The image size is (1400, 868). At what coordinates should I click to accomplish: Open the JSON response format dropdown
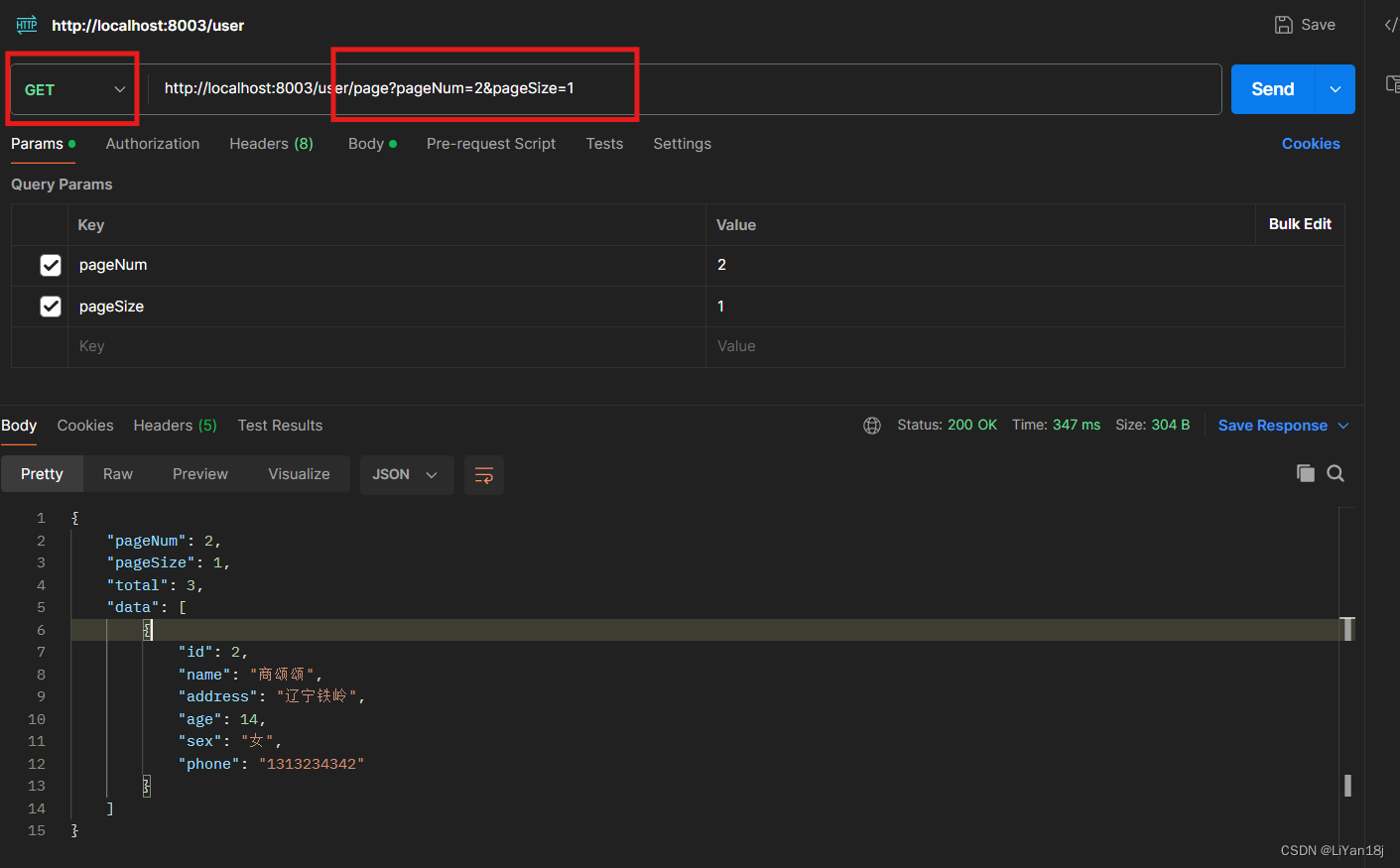pyautogui.click(x=407, y=474)
